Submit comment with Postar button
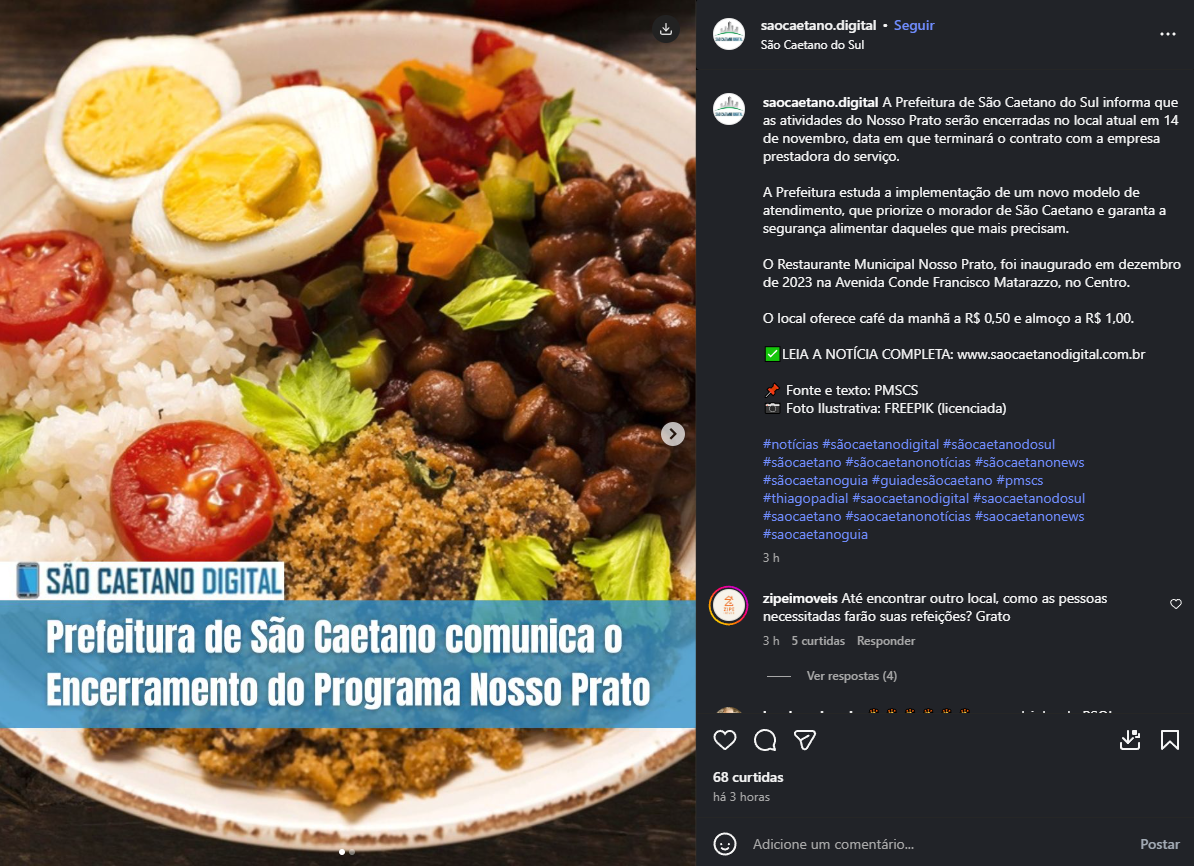 [1160, 844]
